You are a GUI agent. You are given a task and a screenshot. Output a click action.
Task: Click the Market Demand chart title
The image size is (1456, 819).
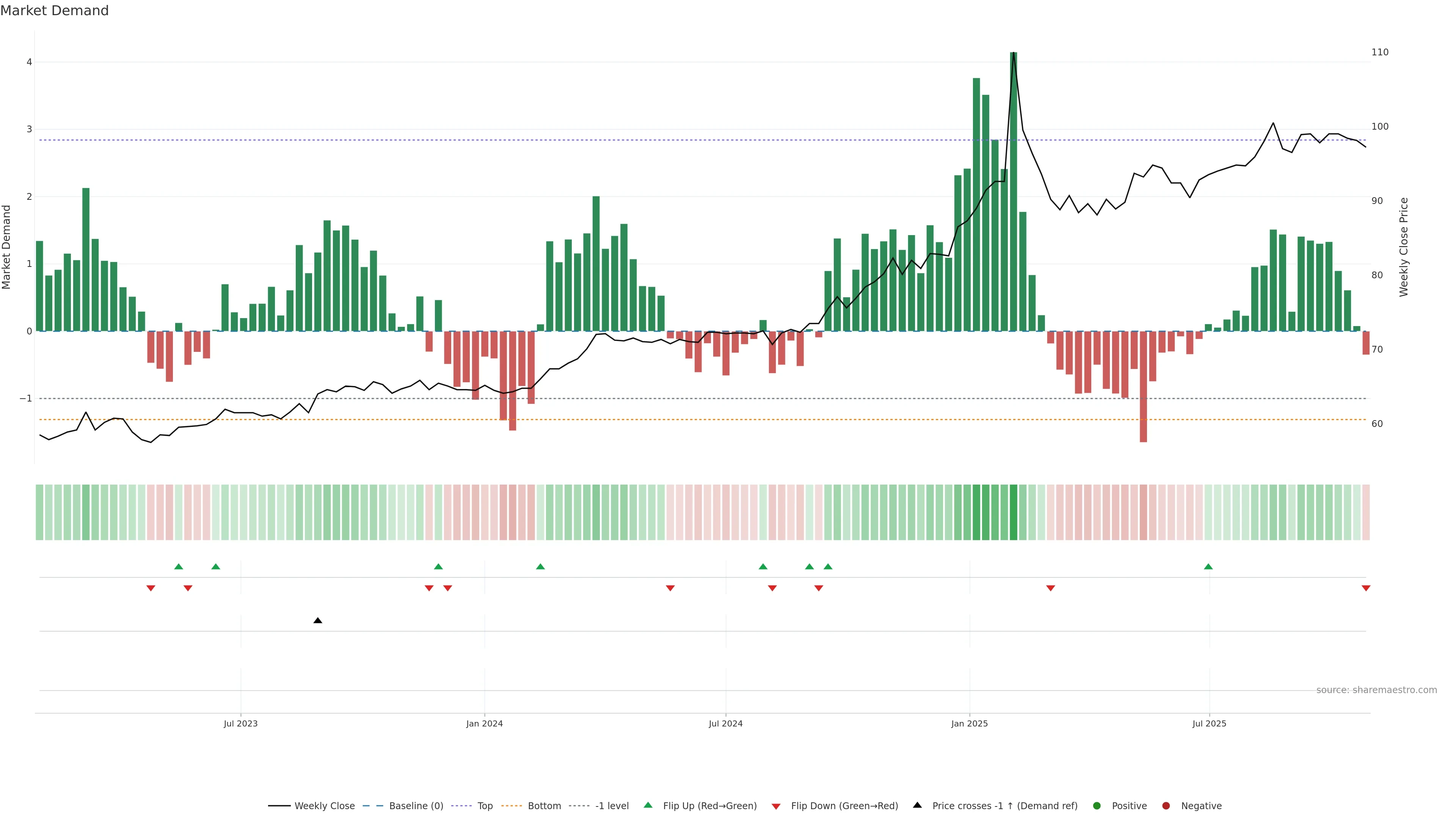coord(54,11)
